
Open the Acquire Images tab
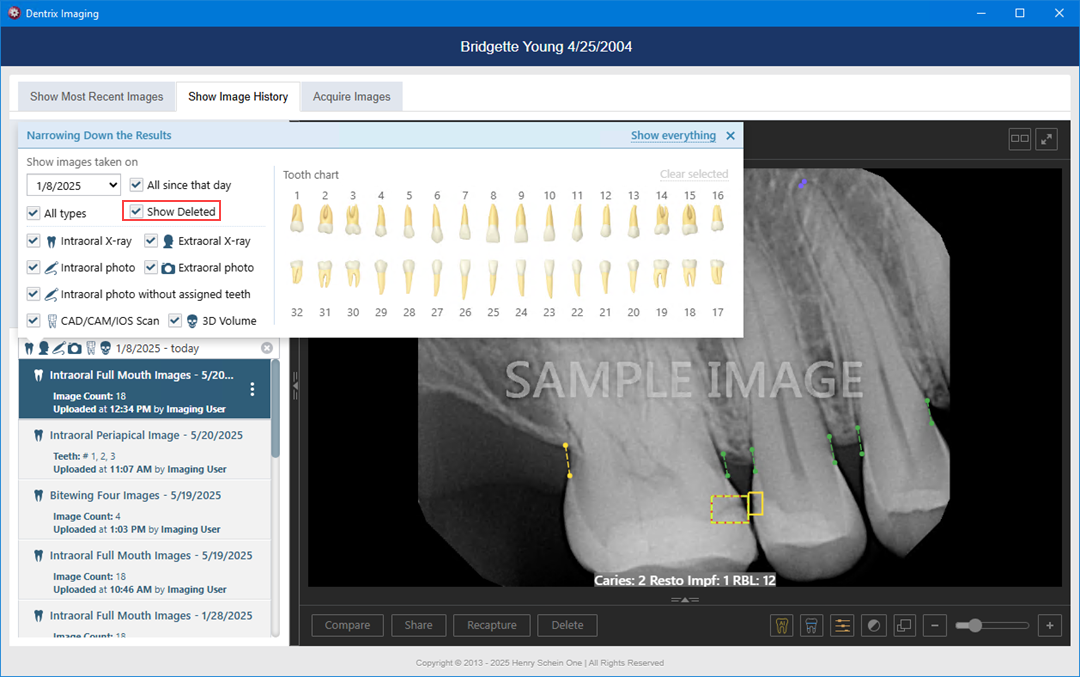click(x=351, y=96)
